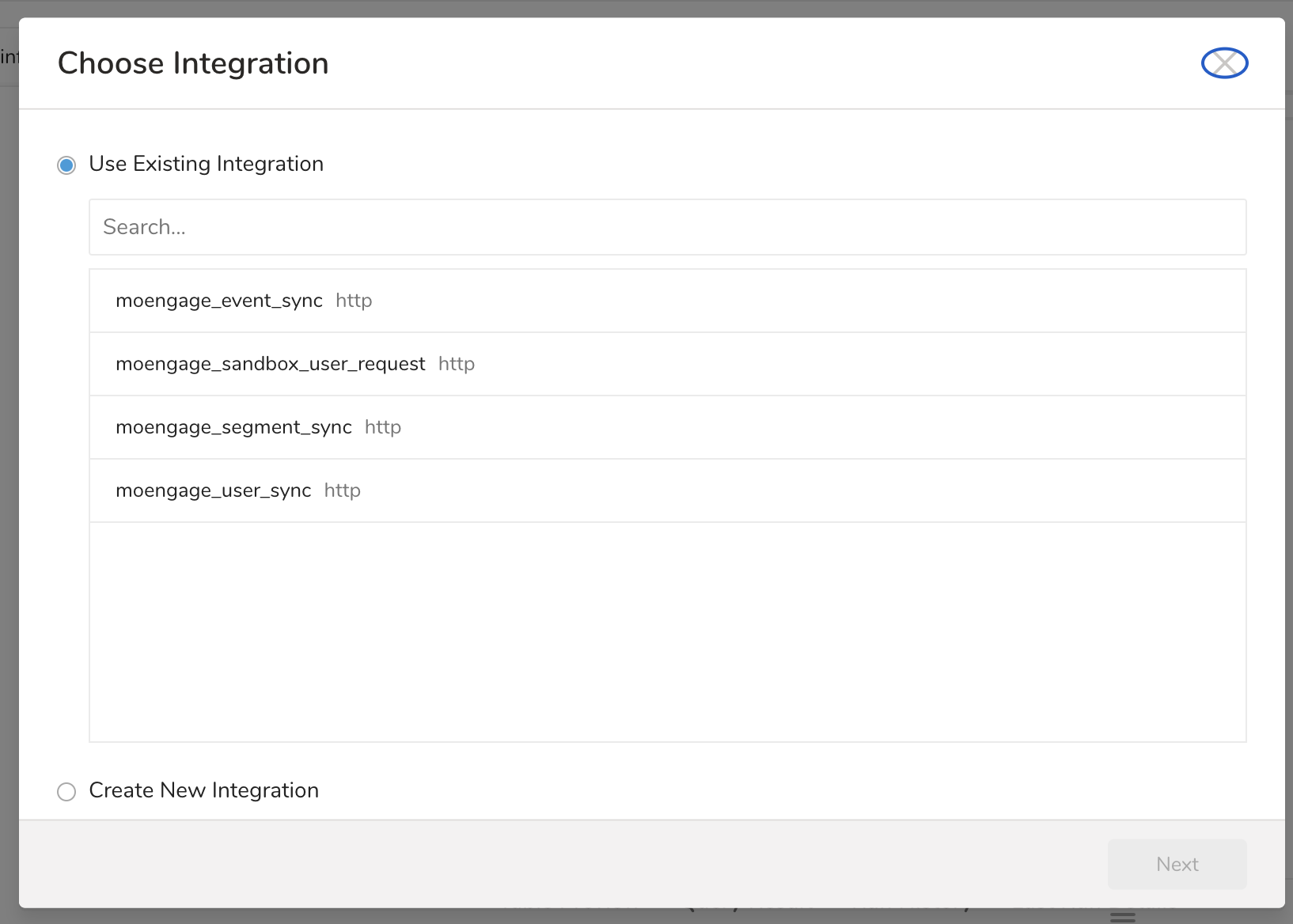Click the partially visible tab behind the dialog
Screen dimensions: 1293x924
pyautogui.click(x=8, y=55)
